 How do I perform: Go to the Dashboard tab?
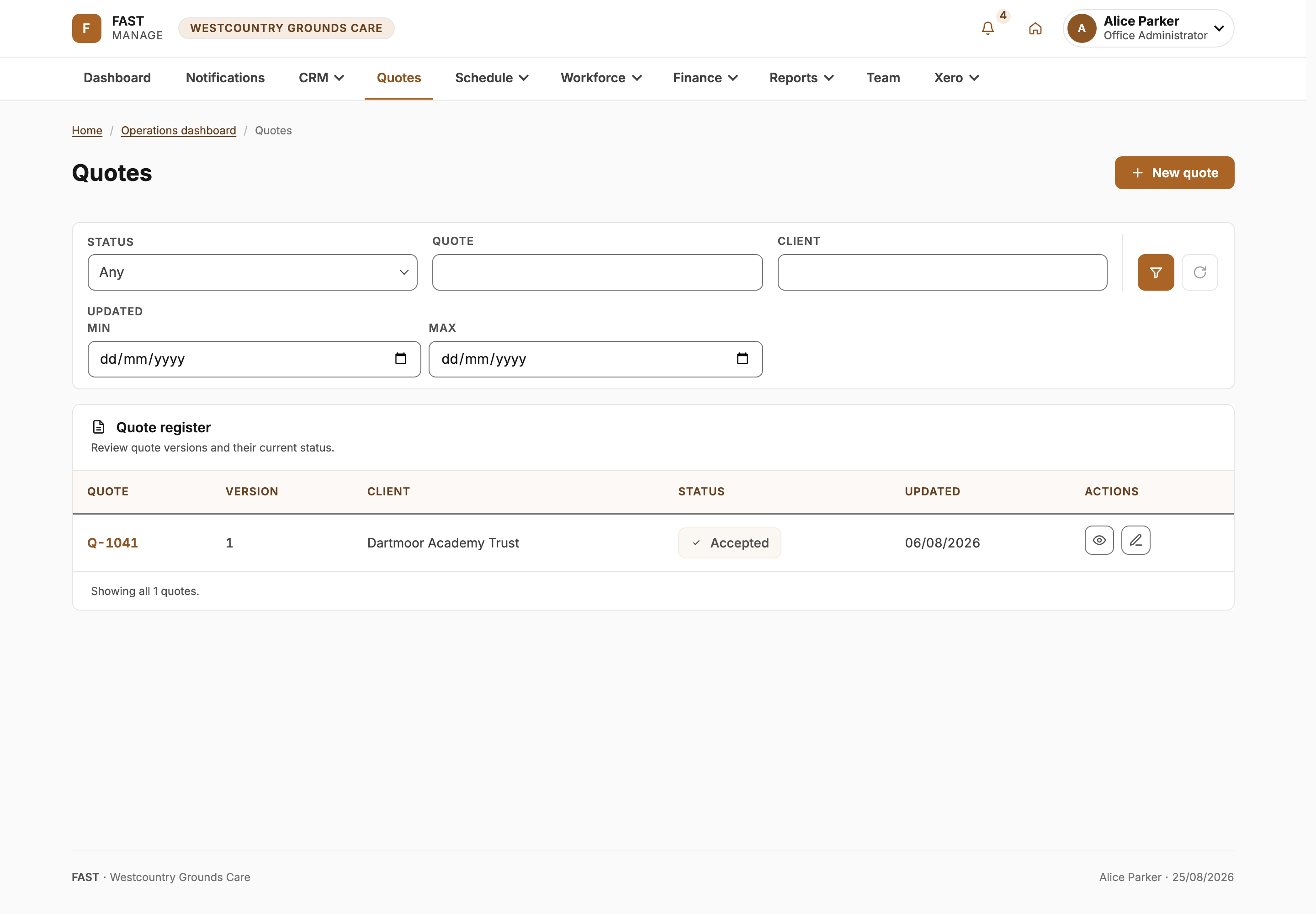[x=117, y=78]
